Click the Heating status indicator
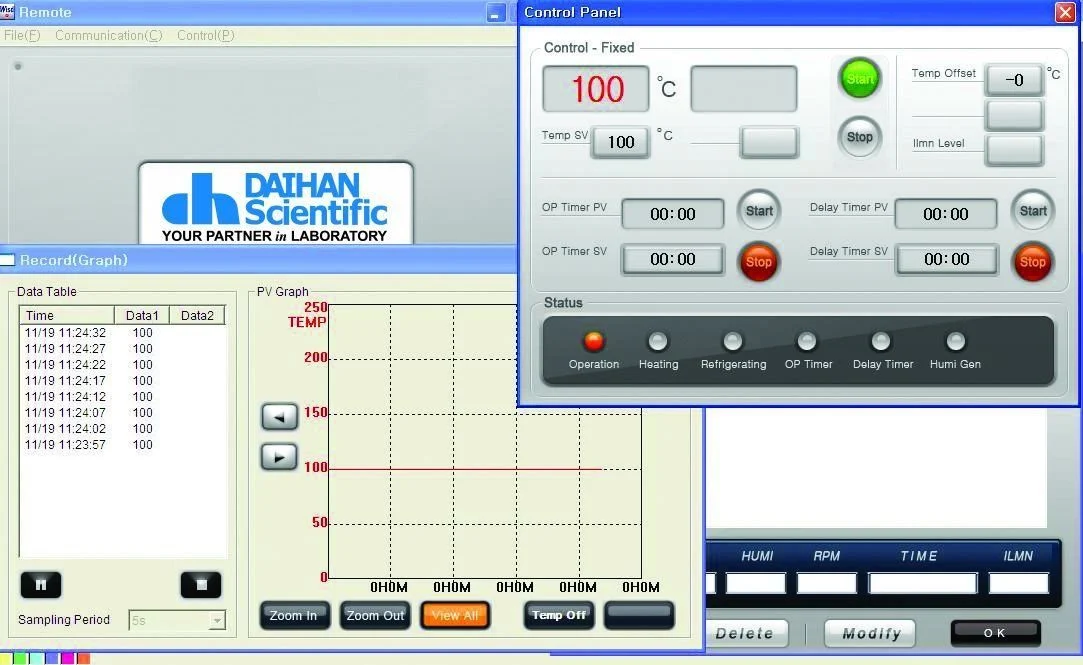The height and width of the screenshot is (665, 1083). [658, 341]
